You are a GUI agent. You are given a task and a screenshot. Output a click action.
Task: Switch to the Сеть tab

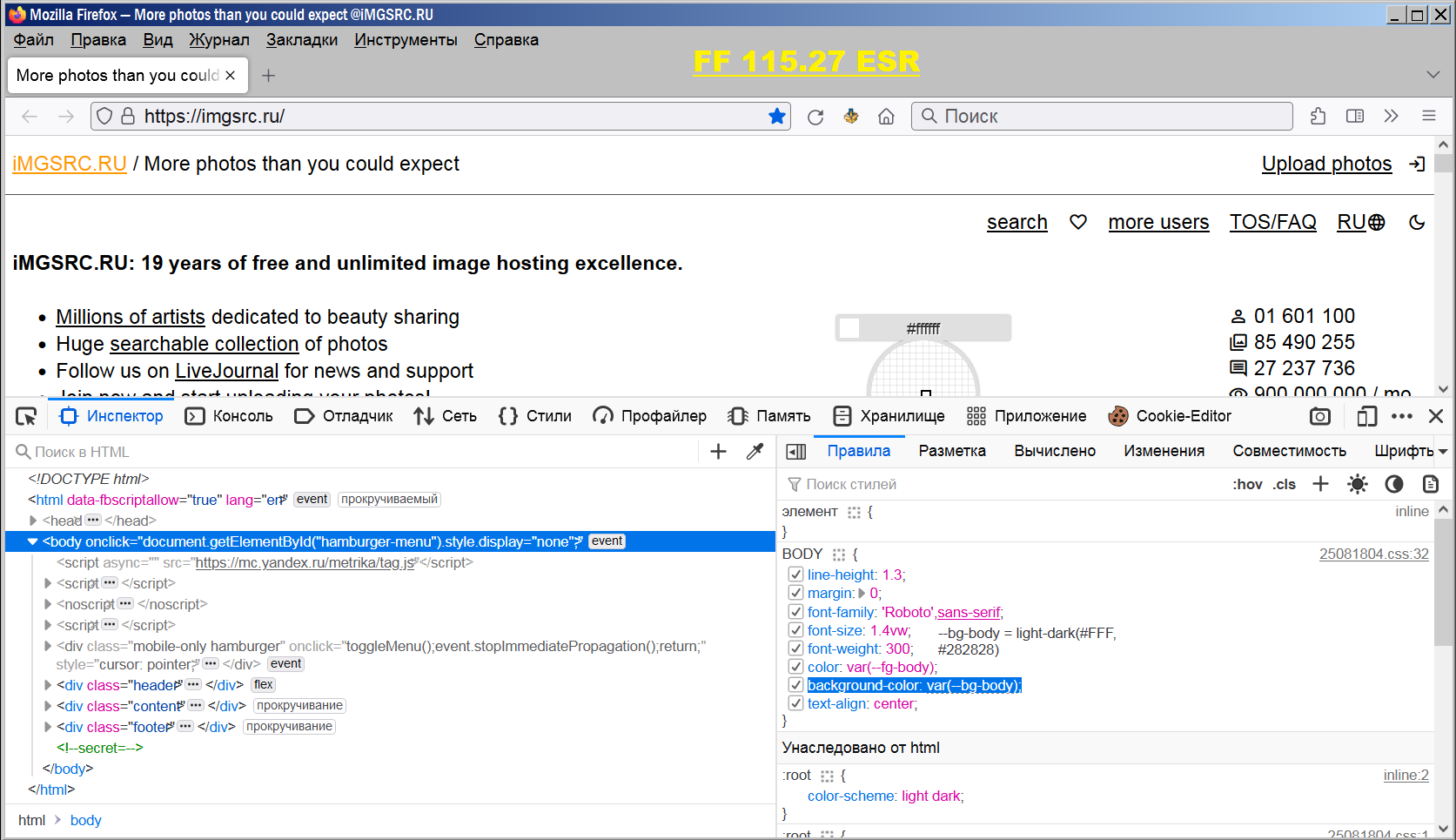[x=446, y=416]
